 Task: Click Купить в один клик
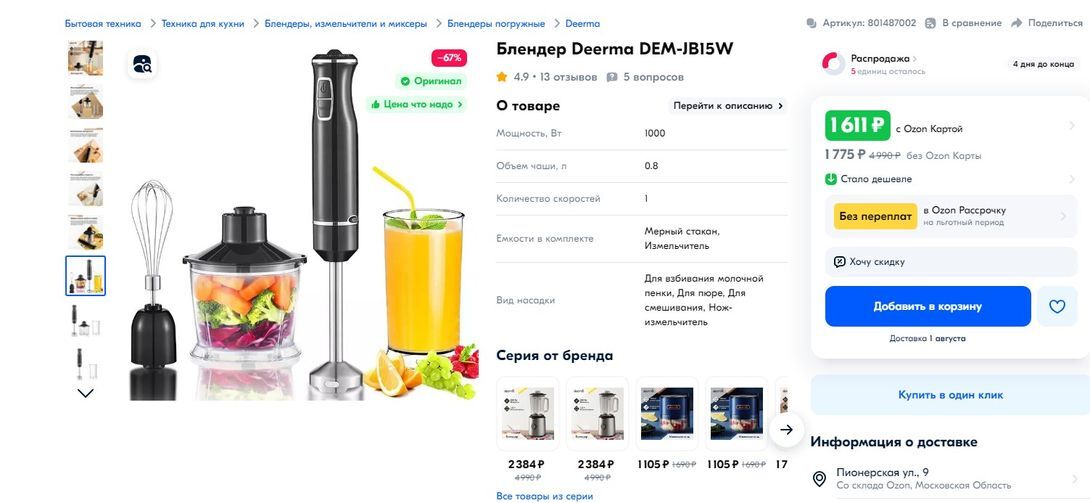pos(950,395)
